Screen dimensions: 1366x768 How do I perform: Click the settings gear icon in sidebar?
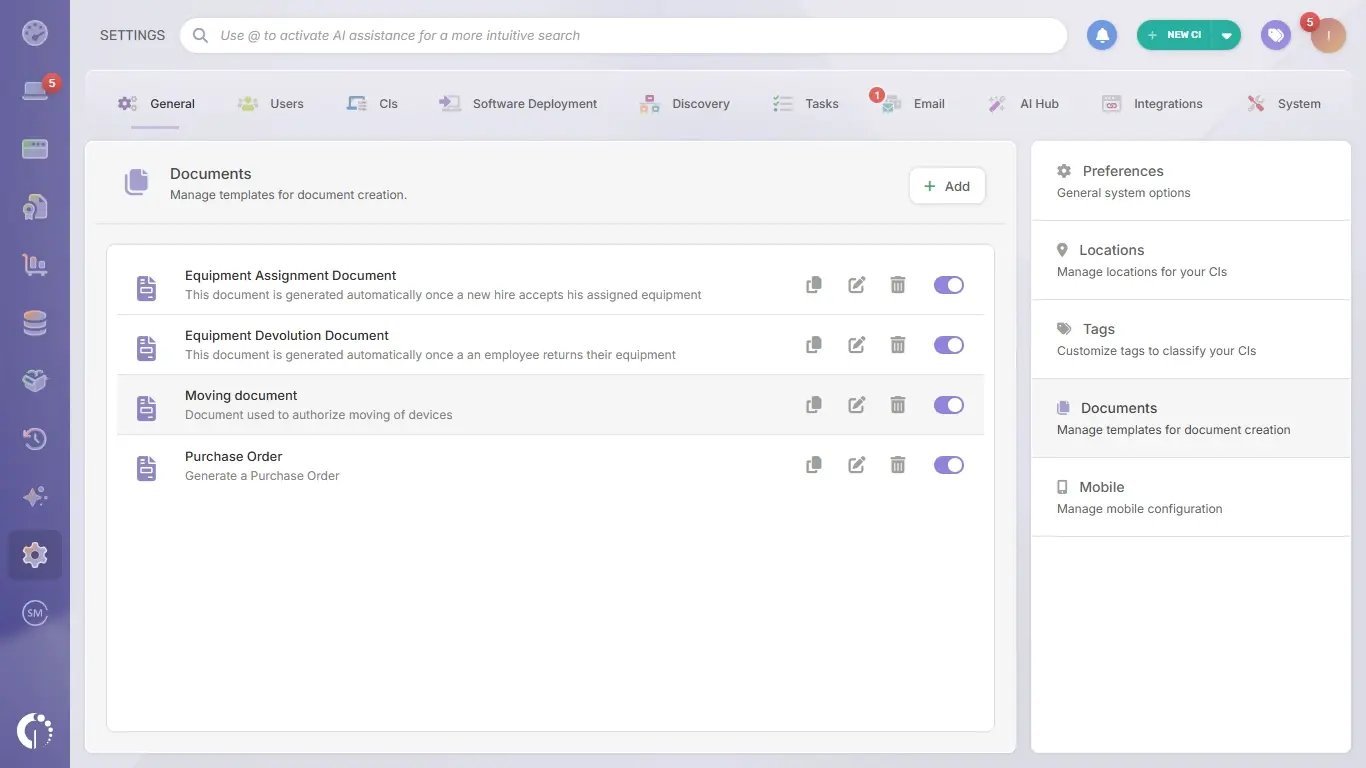click(35, 555)
